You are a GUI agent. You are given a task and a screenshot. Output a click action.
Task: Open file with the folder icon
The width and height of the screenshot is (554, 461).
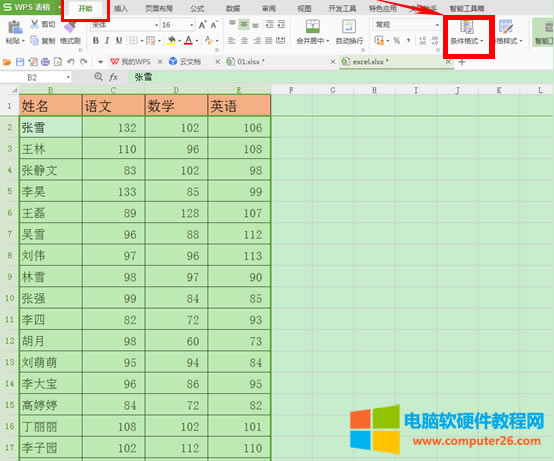click(7, 62)
